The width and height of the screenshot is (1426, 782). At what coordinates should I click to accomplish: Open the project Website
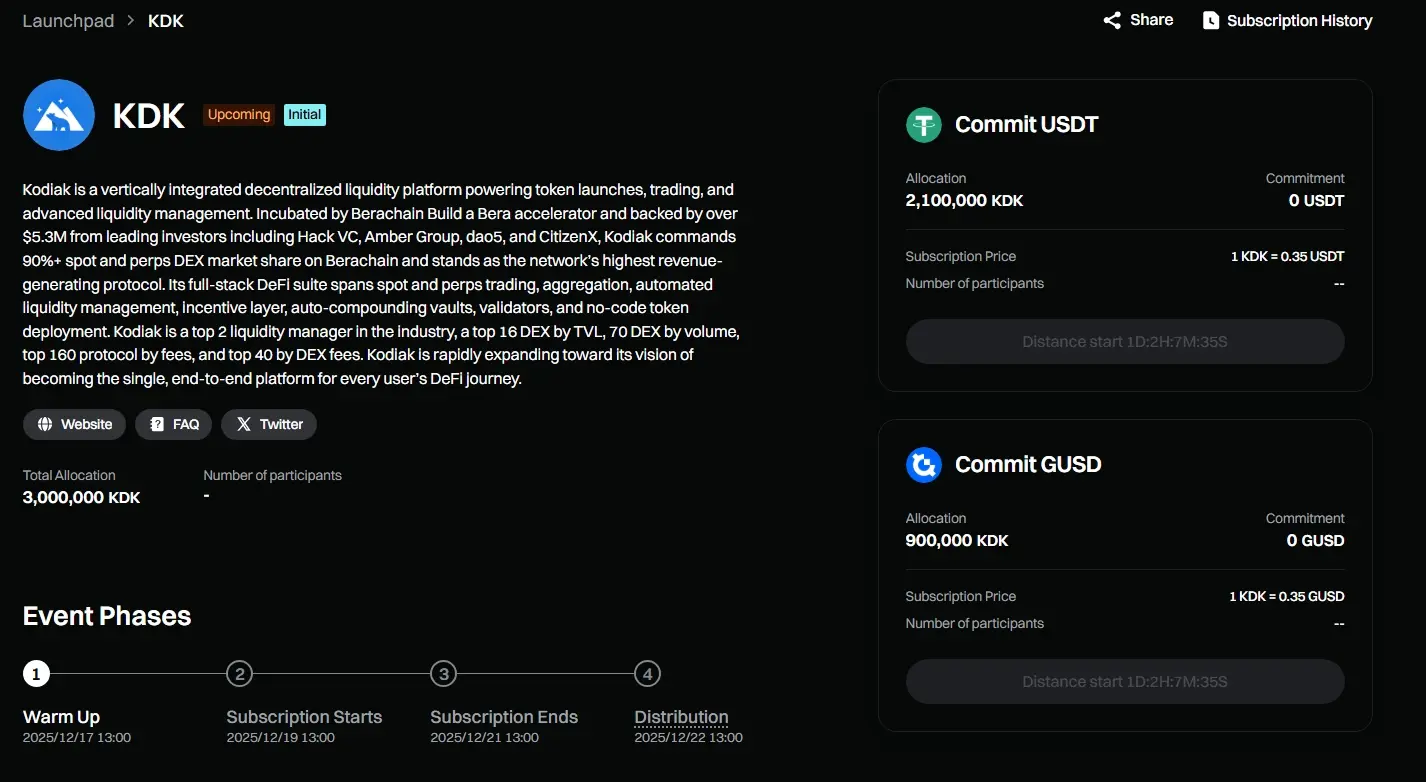coord(75,424)
